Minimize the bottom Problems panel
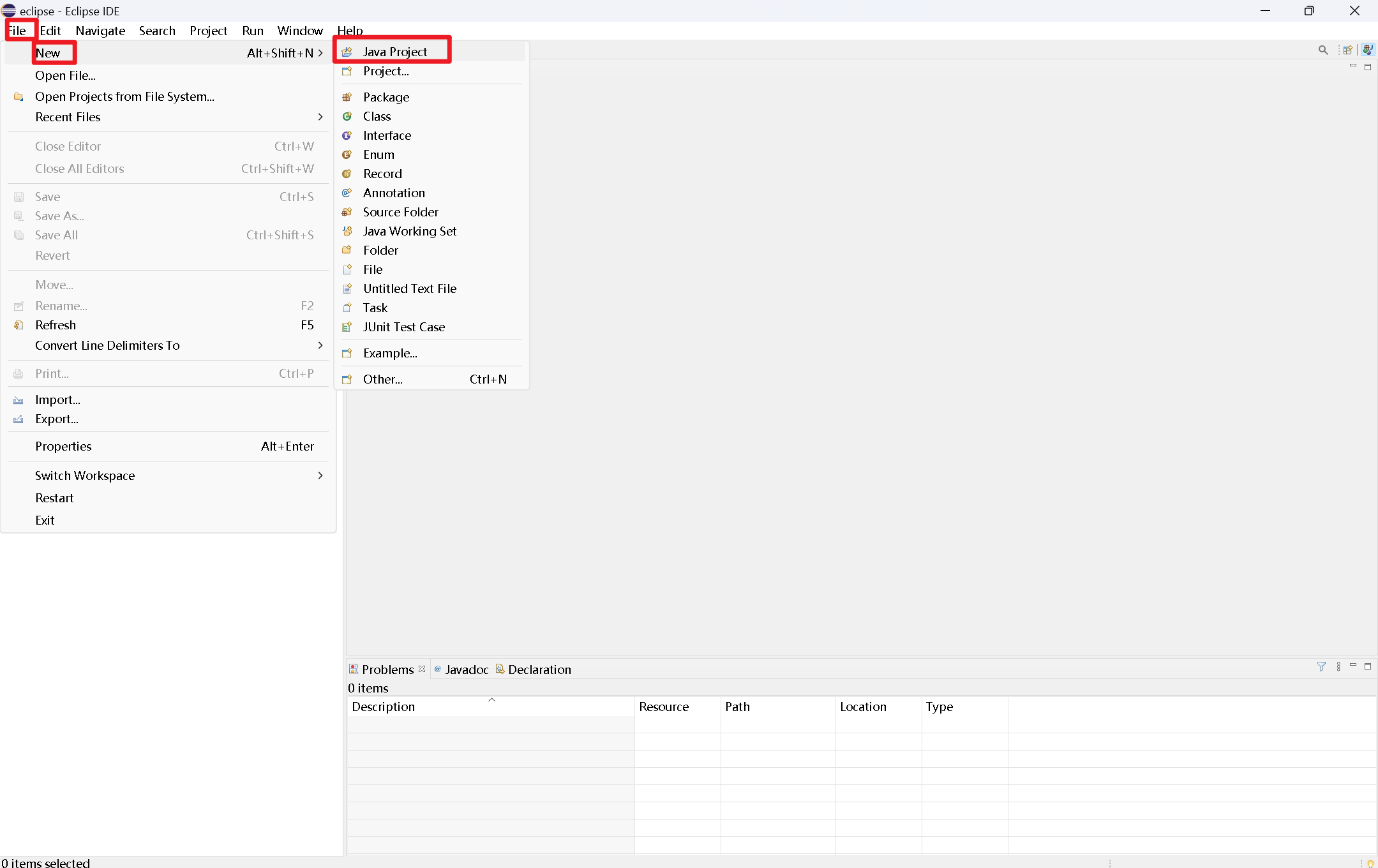 click(1352, 666)
